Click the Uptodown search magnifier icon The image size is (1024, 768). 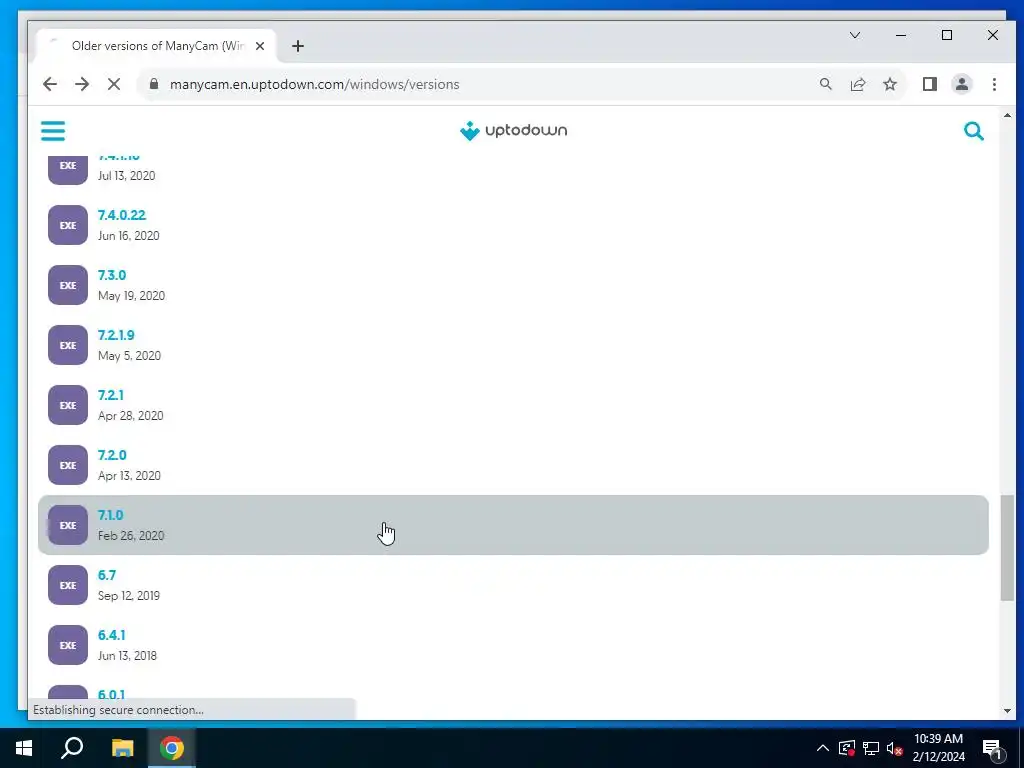[974, 131]
